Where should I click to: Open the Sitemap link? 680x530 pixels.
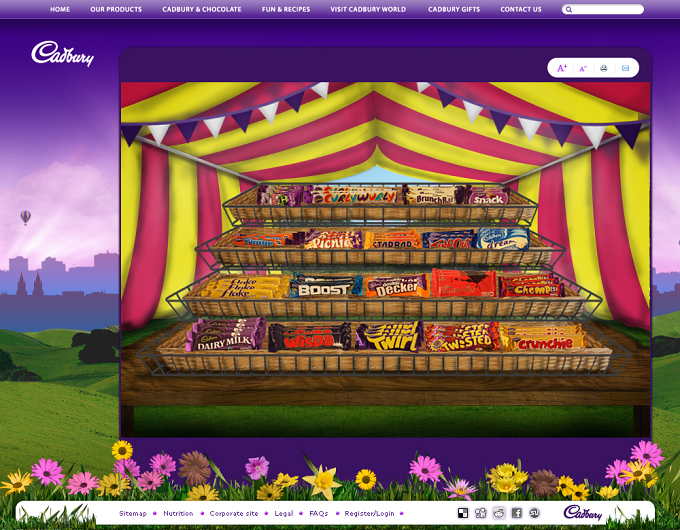133,514
